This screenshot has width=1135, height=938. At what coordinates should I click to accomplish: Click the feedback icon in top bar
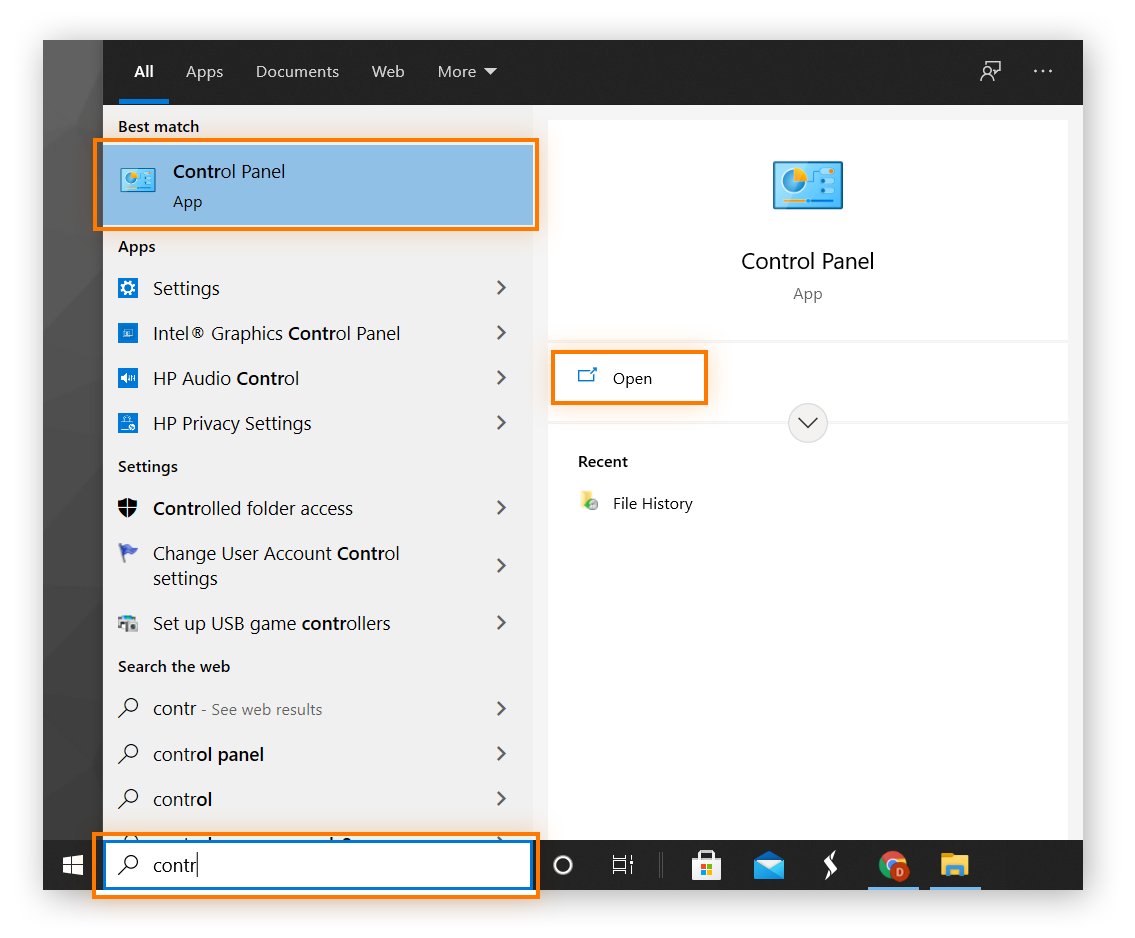(990, 71)
